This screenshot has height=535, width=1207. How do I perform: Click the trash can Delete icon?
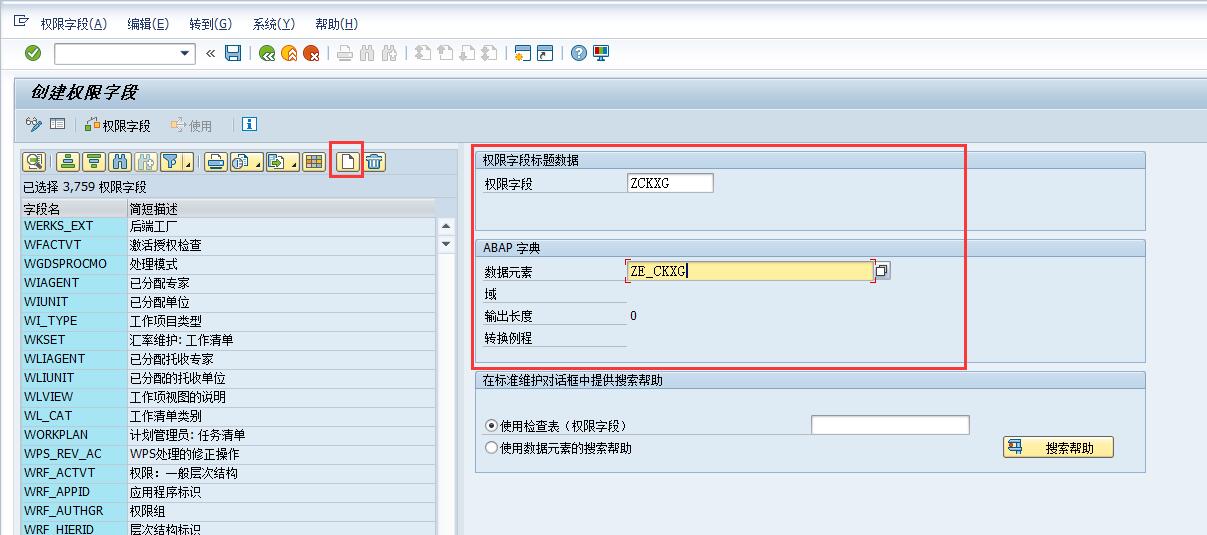point(374,162)
